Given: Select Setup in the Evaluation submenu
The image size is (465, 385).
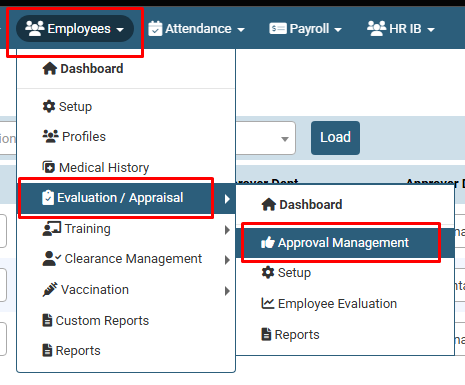Looking at the screenshot, I should (x=345, y=273).
